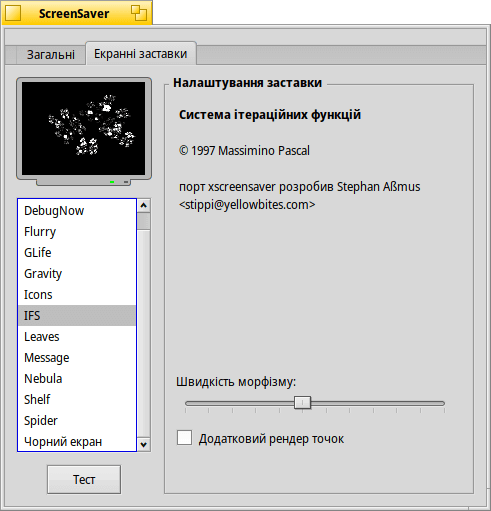Select the Shelf screensaver
The image size is (491, 511).
coord(77,400)
